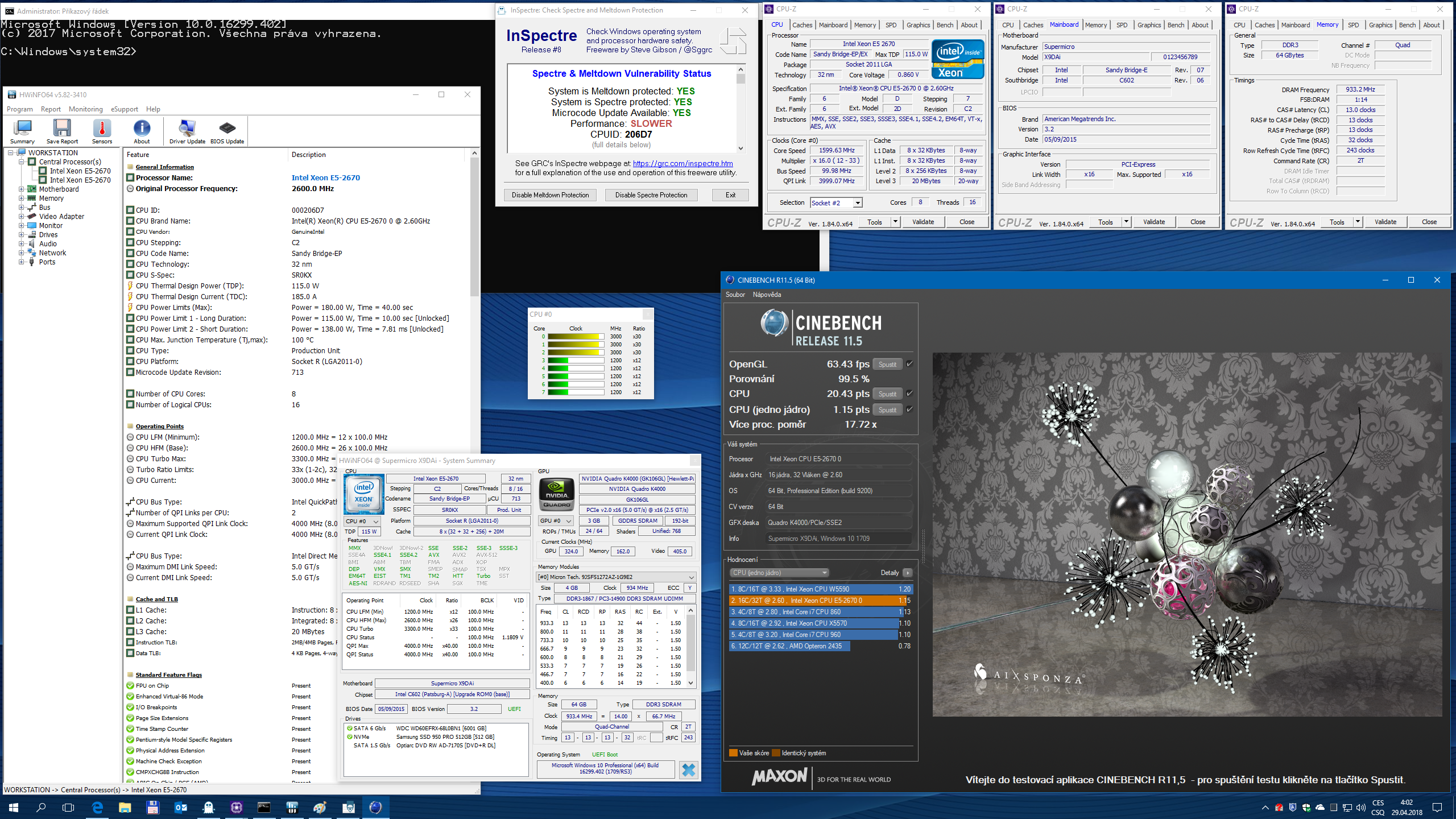Click the Info field in Cinebench system panel
The height and width of the screenshot is (819, 1456).
point(839,539)
